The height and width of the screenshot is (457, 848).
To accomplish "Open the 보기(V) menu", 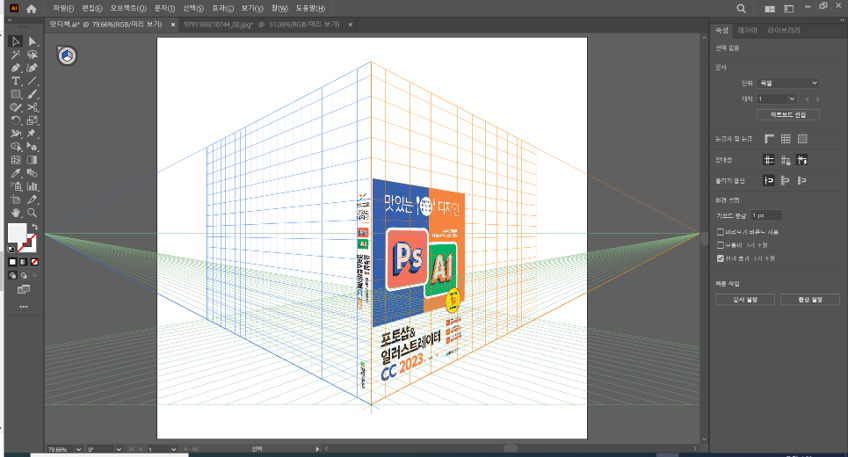I will (x=252, y=8).
